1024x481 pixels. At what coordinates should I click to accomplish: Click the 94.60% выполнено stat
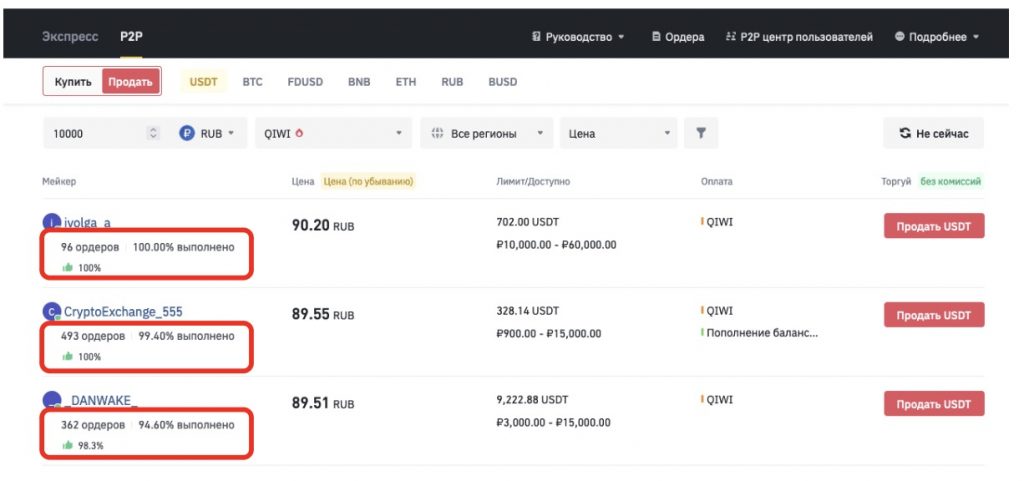tap(186, 425)
